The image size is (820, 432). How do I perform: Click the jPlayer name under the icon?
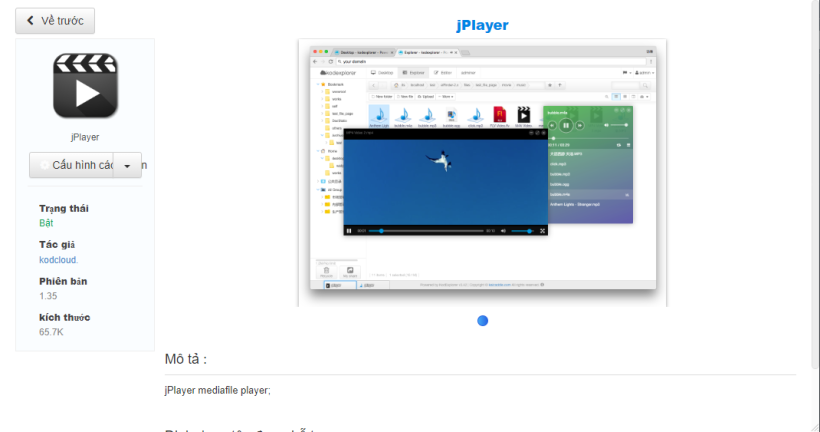pos(85,137)
